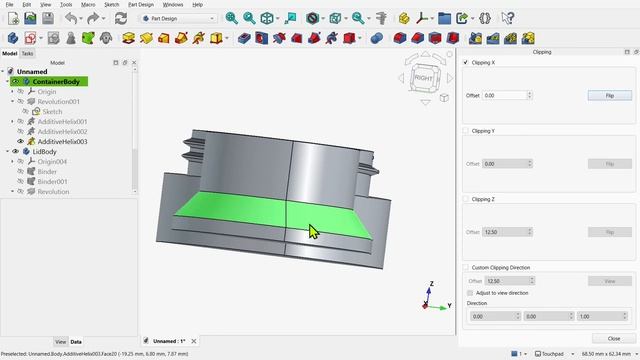Viewport: 640px width, 360px height.
Task: Click the Additive Helix toolbar icon
Action: click(x=199, y=38)
